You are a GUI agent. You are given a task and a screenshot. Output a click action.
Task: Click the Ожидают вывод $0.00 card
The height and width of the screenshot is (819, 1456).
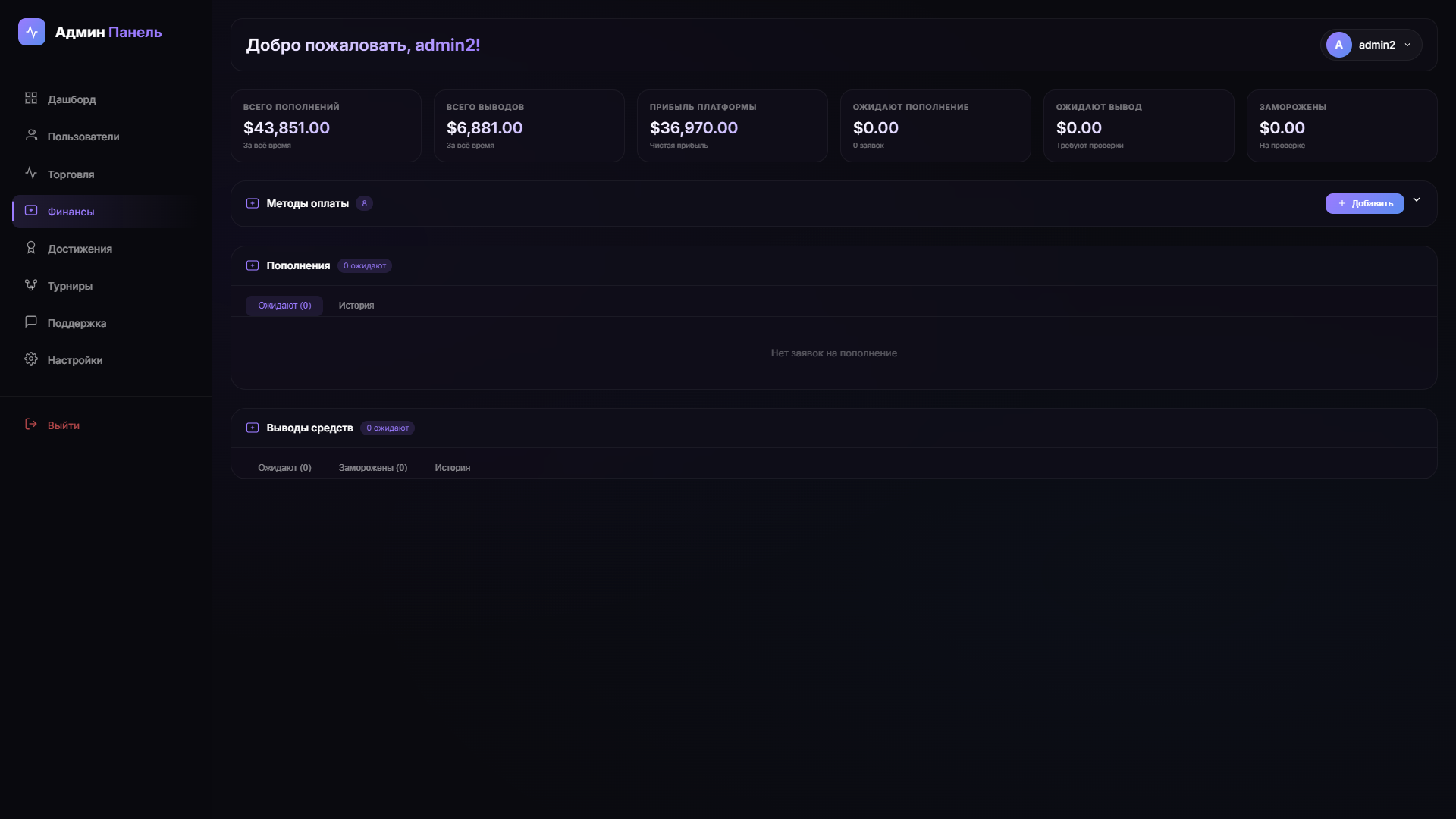click(1139, 126)
